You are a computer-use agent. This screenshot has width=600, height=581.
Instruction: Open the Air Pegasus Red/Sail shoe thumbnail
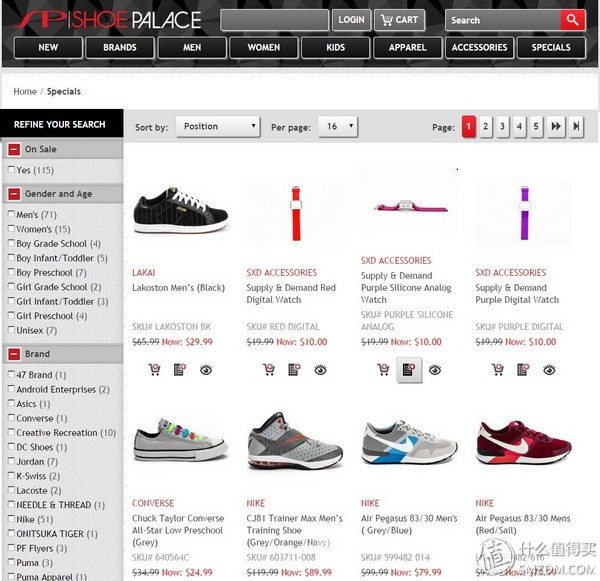pyautogui.click(x=523, y=444)
